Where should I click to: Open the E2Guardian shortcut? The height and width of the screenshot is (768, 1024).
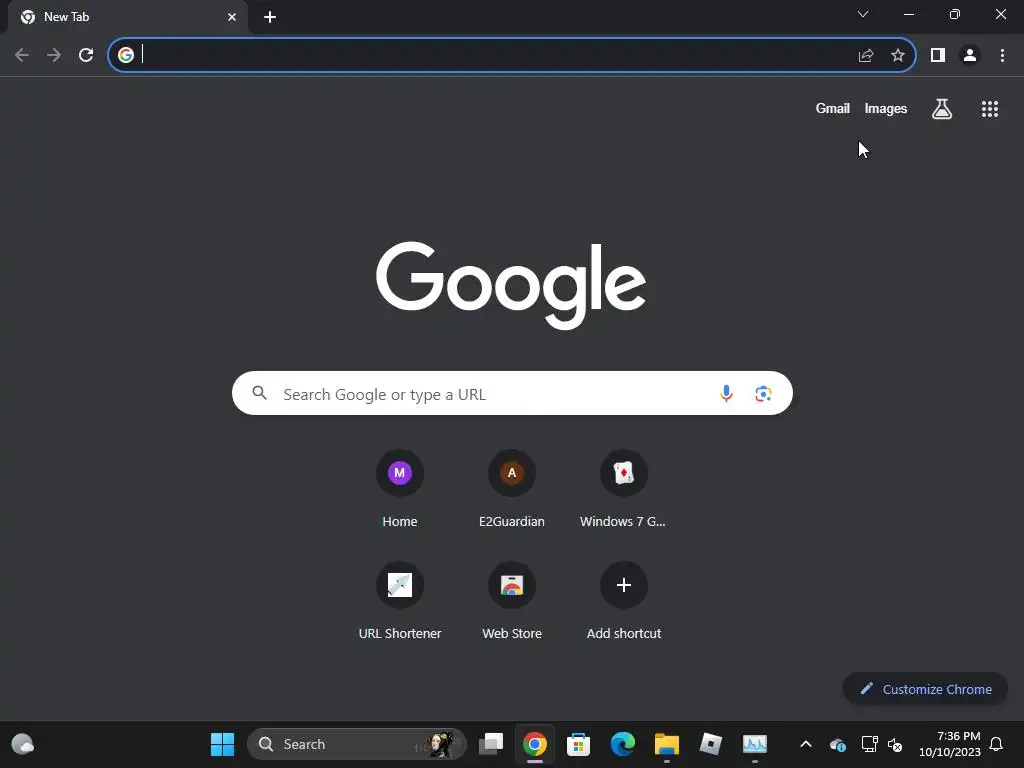click(512, 489)
